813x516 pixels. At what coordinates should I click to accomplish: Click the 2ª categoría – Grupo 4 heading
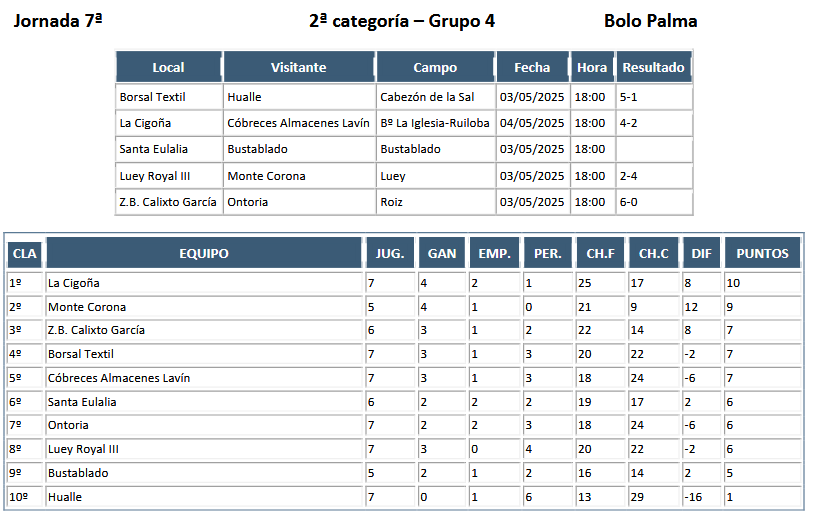tap(402, 21)
